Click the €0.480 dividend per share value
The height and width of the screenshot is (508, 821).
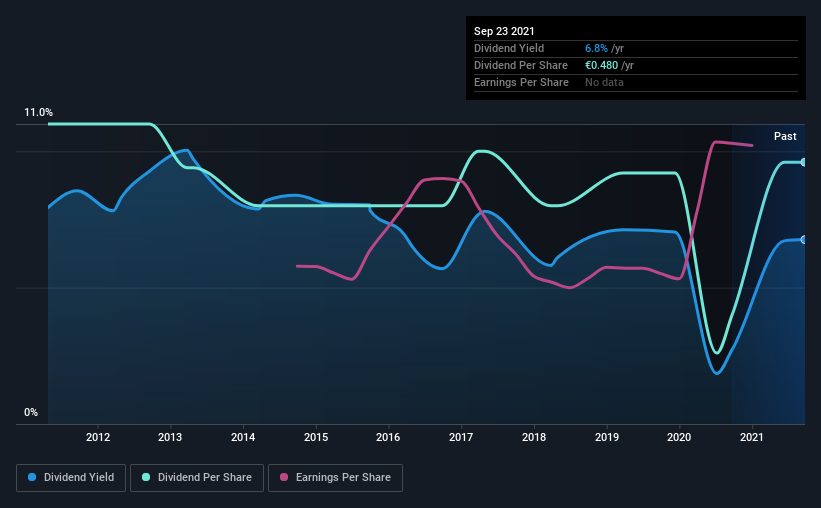(x=602, y=65)
